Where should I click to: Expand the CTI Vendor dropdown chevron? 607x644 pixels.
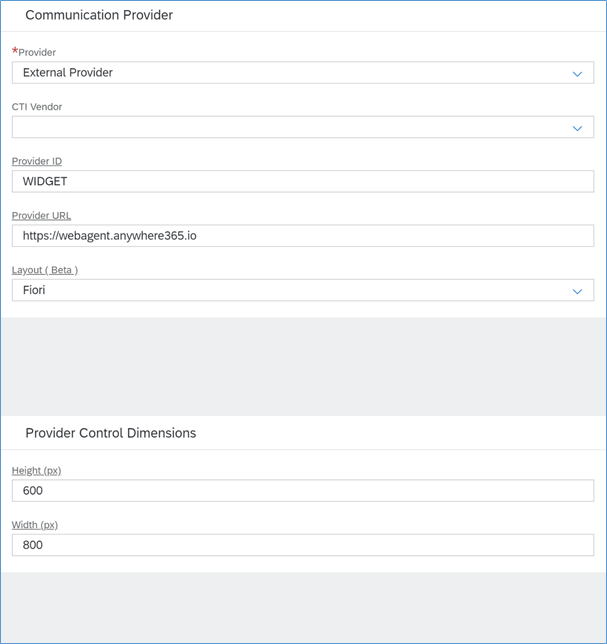click(x=577, y=129)
